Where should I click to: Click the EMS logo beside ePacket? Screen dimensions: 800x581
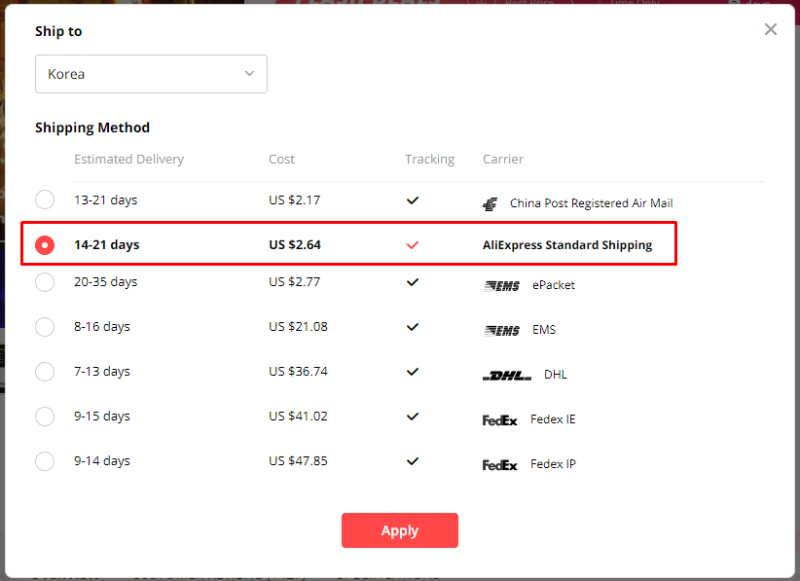pyautogui.click(x=502, y=286)
